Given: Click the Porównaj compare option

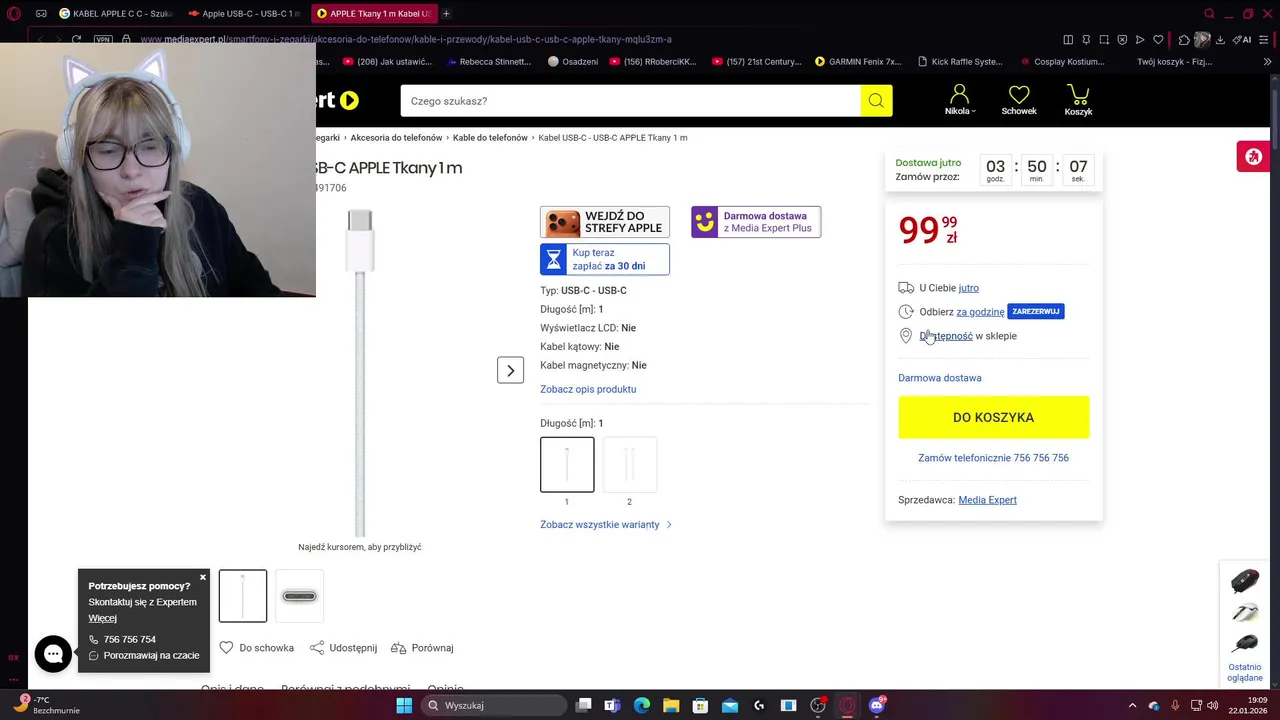Looking at the screenshot, I should [x=422, y=648].
